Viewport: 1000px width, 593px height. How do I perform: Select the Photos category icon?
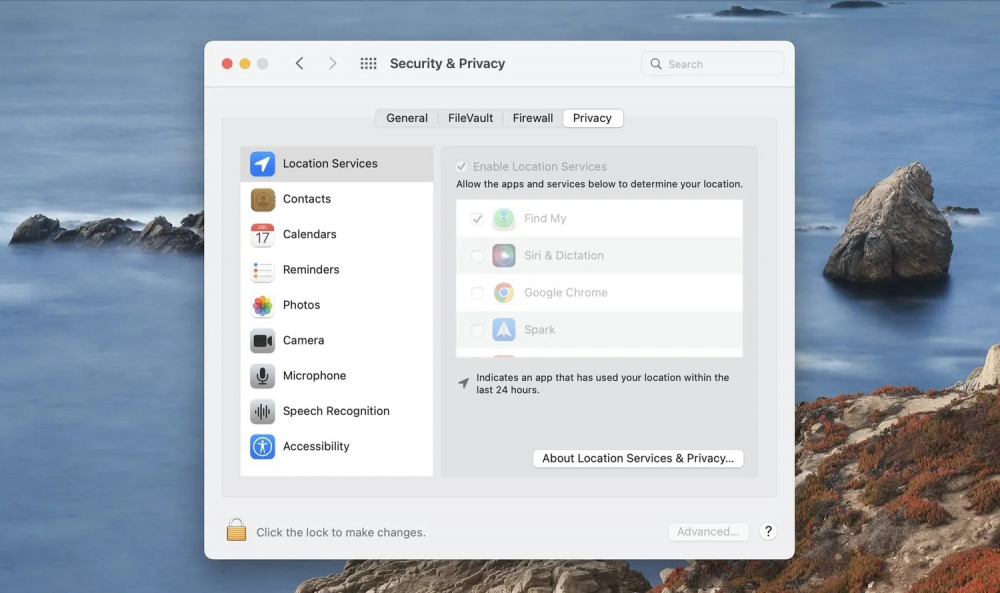pyautogui.click(x=263, y=305)
